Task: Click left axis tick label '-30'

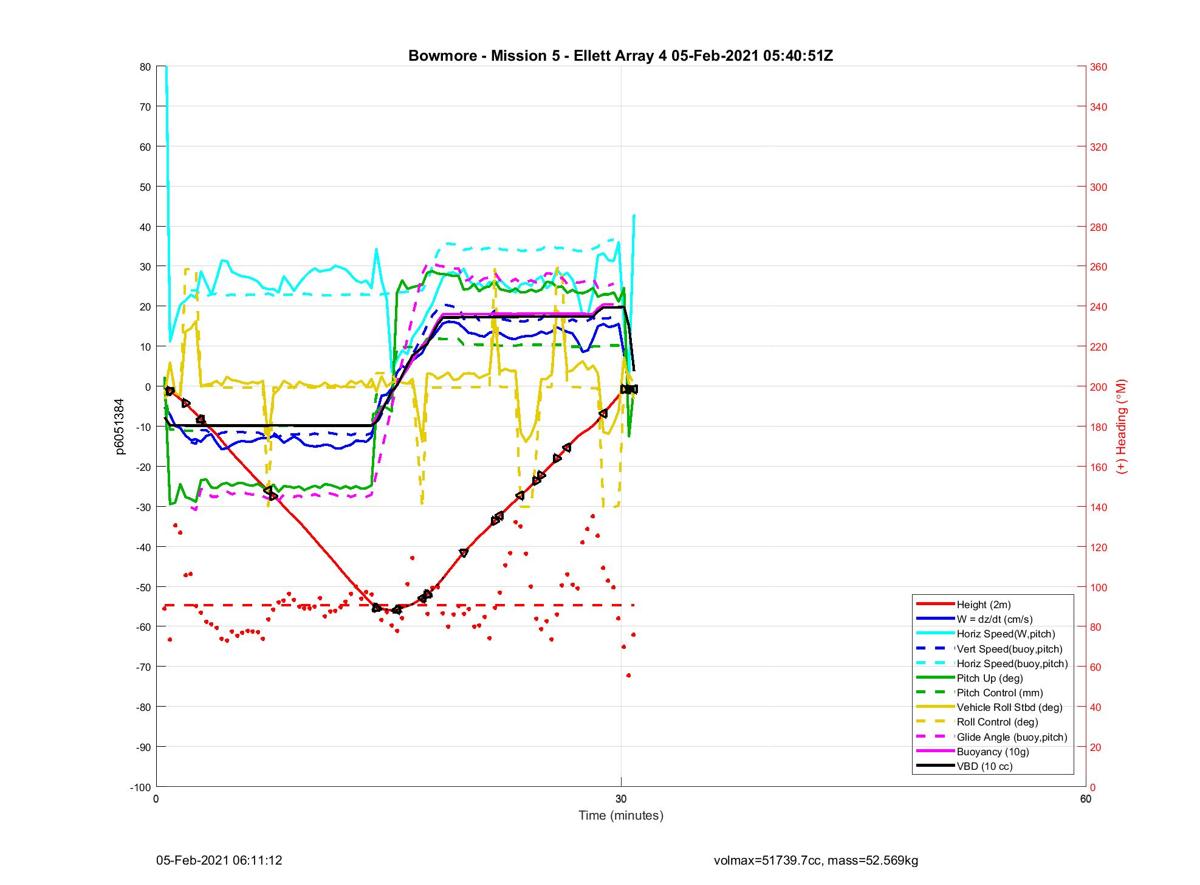Action: point(143,507)
